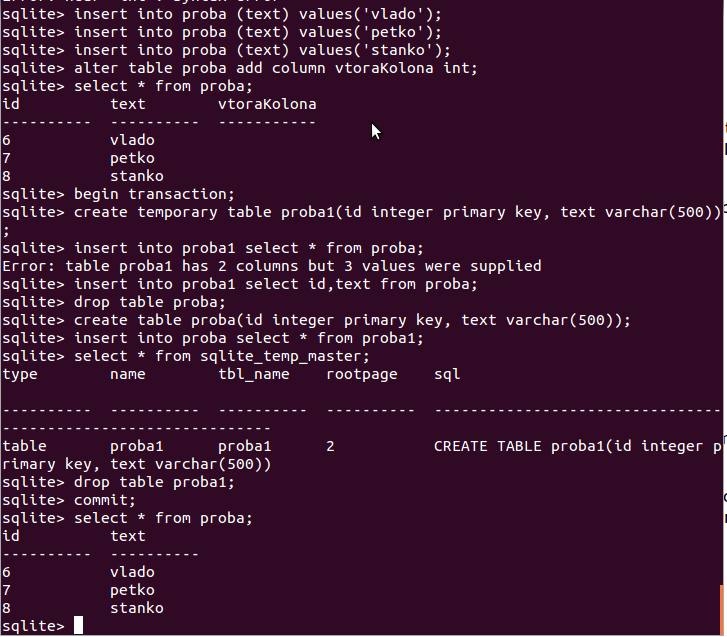
Task: Click the 'begin transaction;' command line
Action: [118, 194]
